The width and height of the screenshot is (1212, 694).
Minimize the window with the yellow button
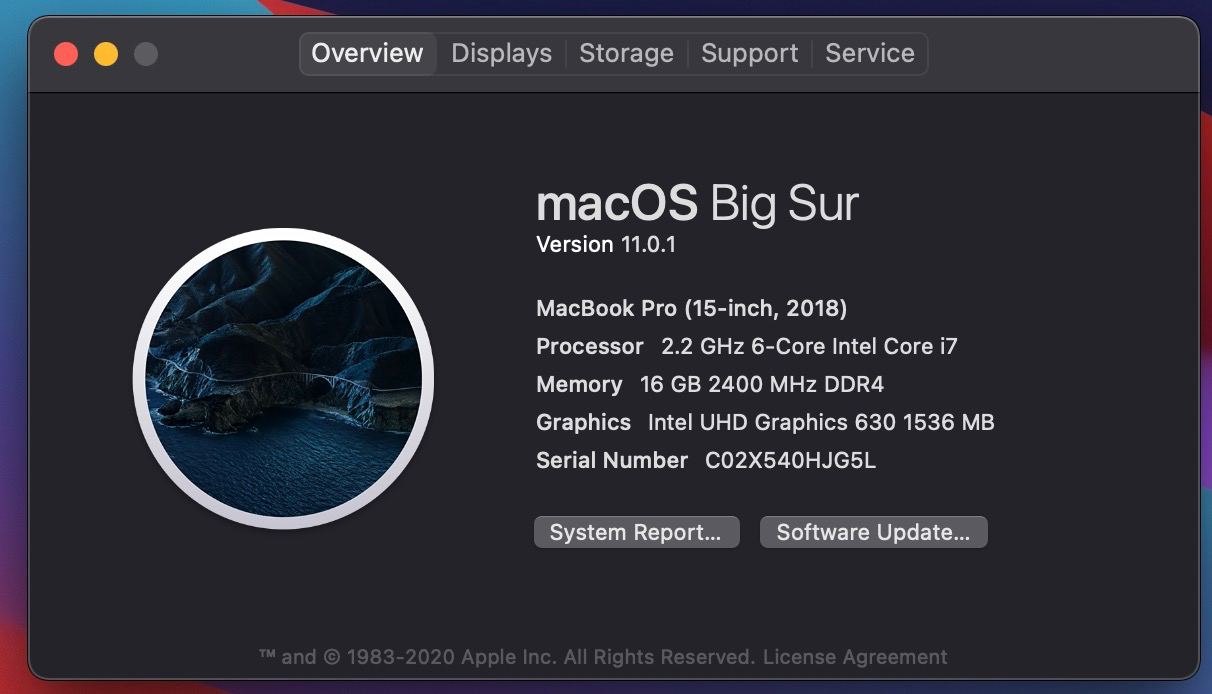click(106, 54)
